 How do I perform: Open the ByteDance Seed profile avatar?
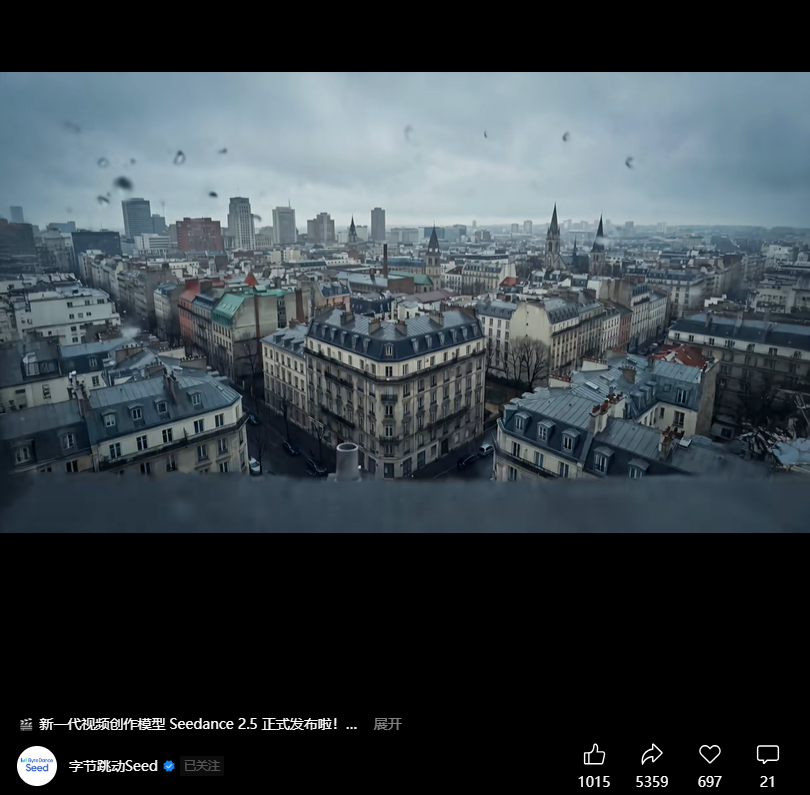click(x=37, y=766)
